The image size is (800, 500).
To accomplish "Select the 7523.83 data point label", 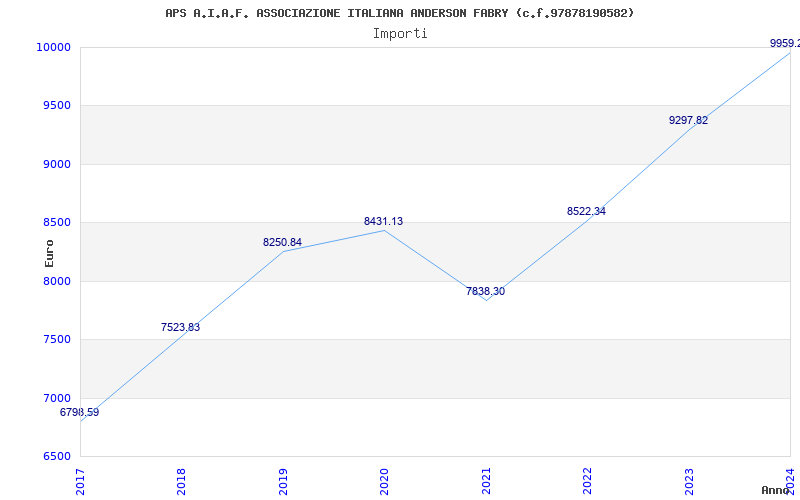I will 180,327.
